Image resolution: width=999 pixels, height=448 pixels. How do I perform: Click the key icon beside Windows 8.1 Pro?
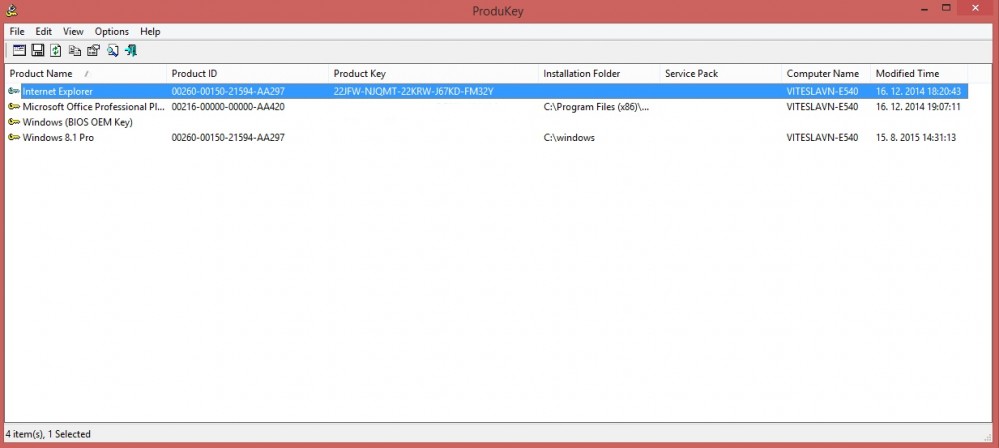point(14,137)
